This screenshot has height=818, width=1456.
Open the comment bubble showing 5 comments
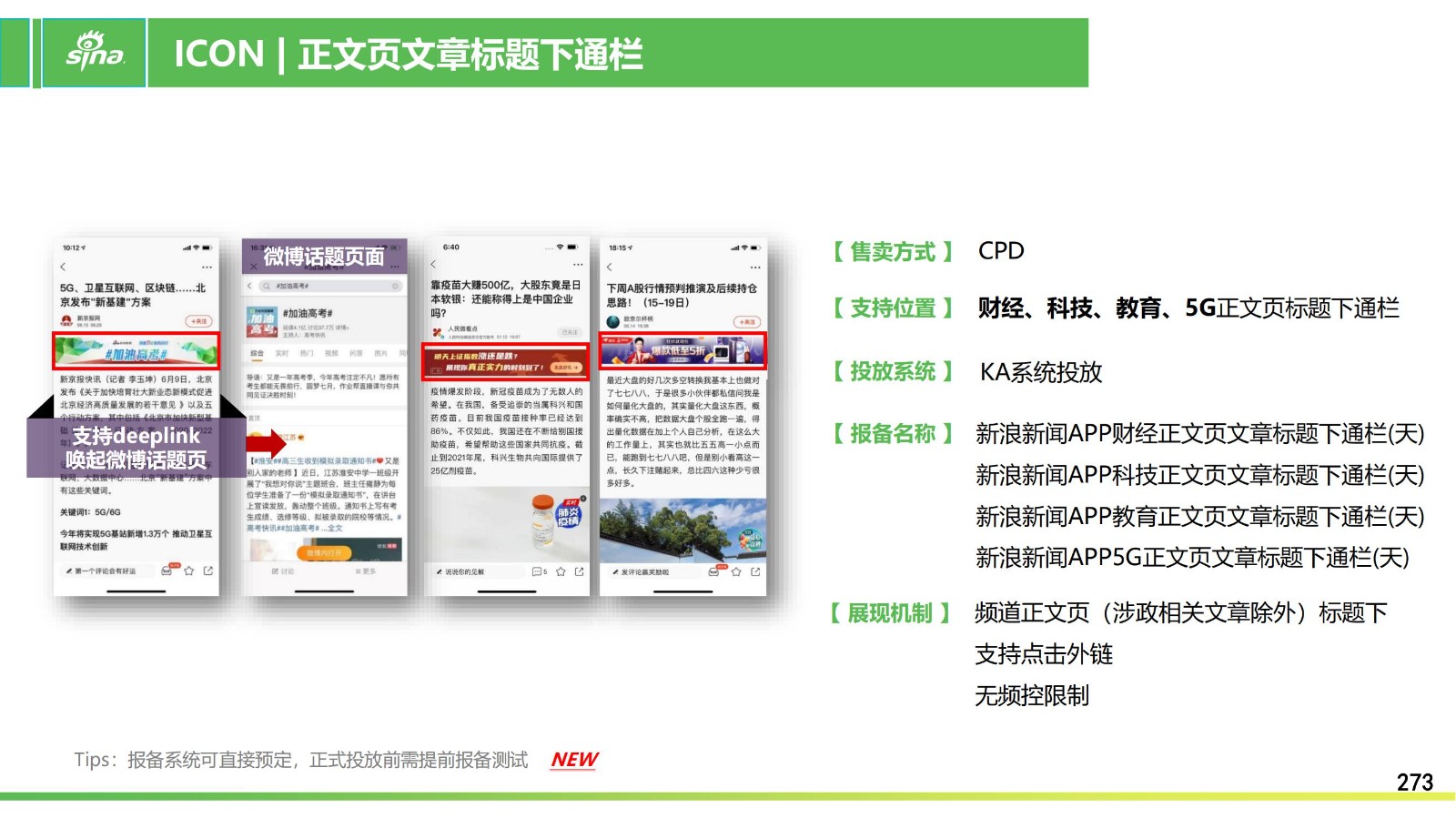click(540, 571)
